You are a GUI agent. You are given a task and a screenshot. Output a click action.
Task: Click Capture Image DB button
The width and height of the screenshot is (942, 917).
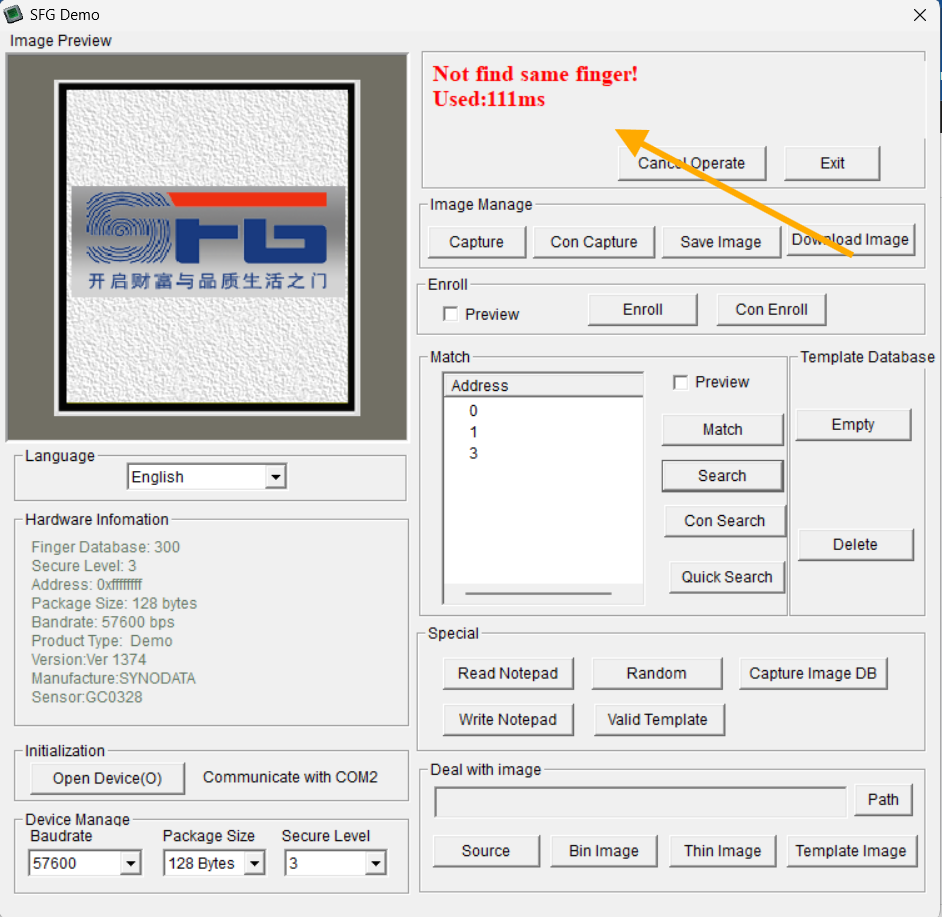[x=813, y=674]
